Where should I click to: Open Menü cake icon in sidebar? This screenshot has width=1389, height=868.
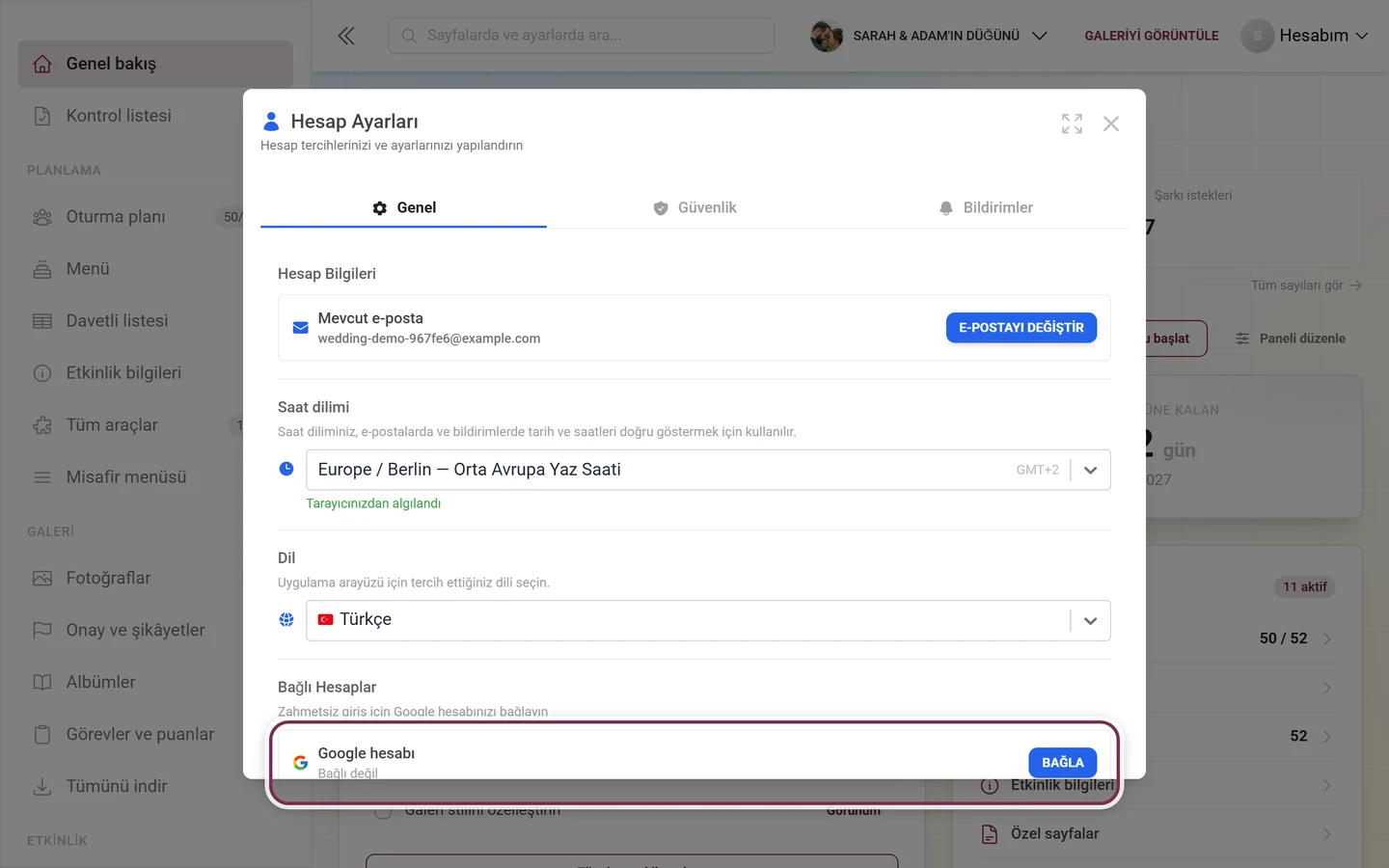click(x=42, y=269)
